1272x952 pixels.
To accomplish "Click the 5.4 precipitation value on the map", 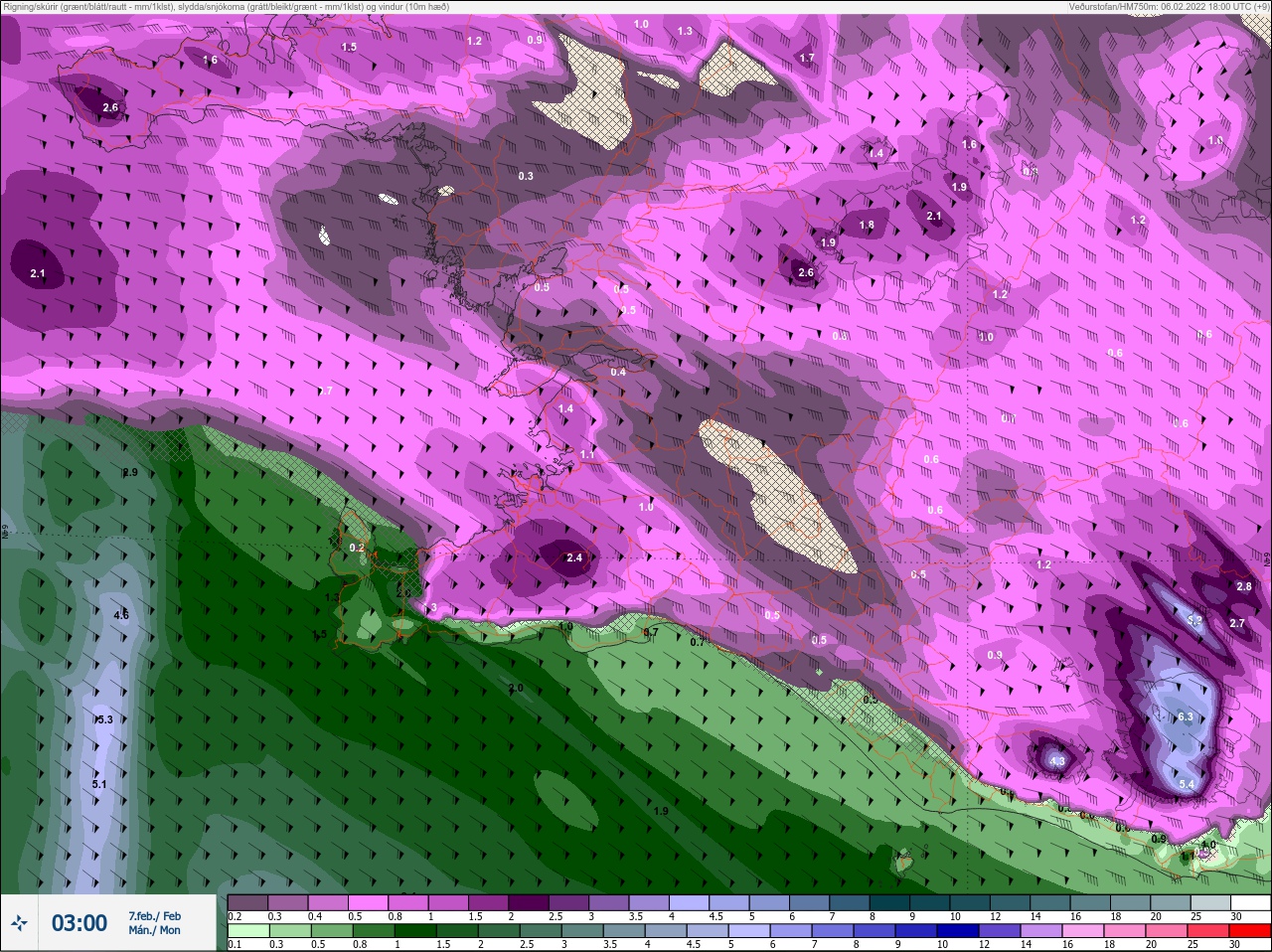I will (x=1187, y=784).
